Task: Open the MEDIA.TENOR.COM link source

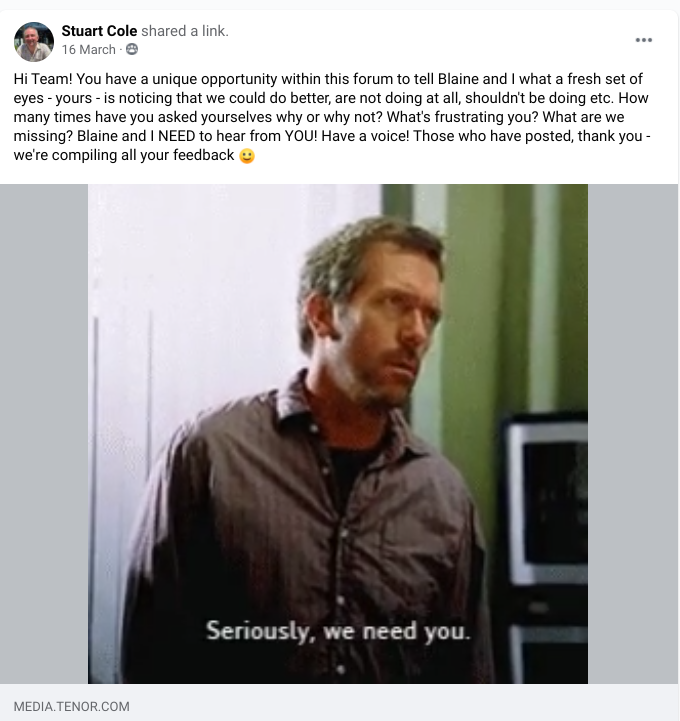Action: 71,706
